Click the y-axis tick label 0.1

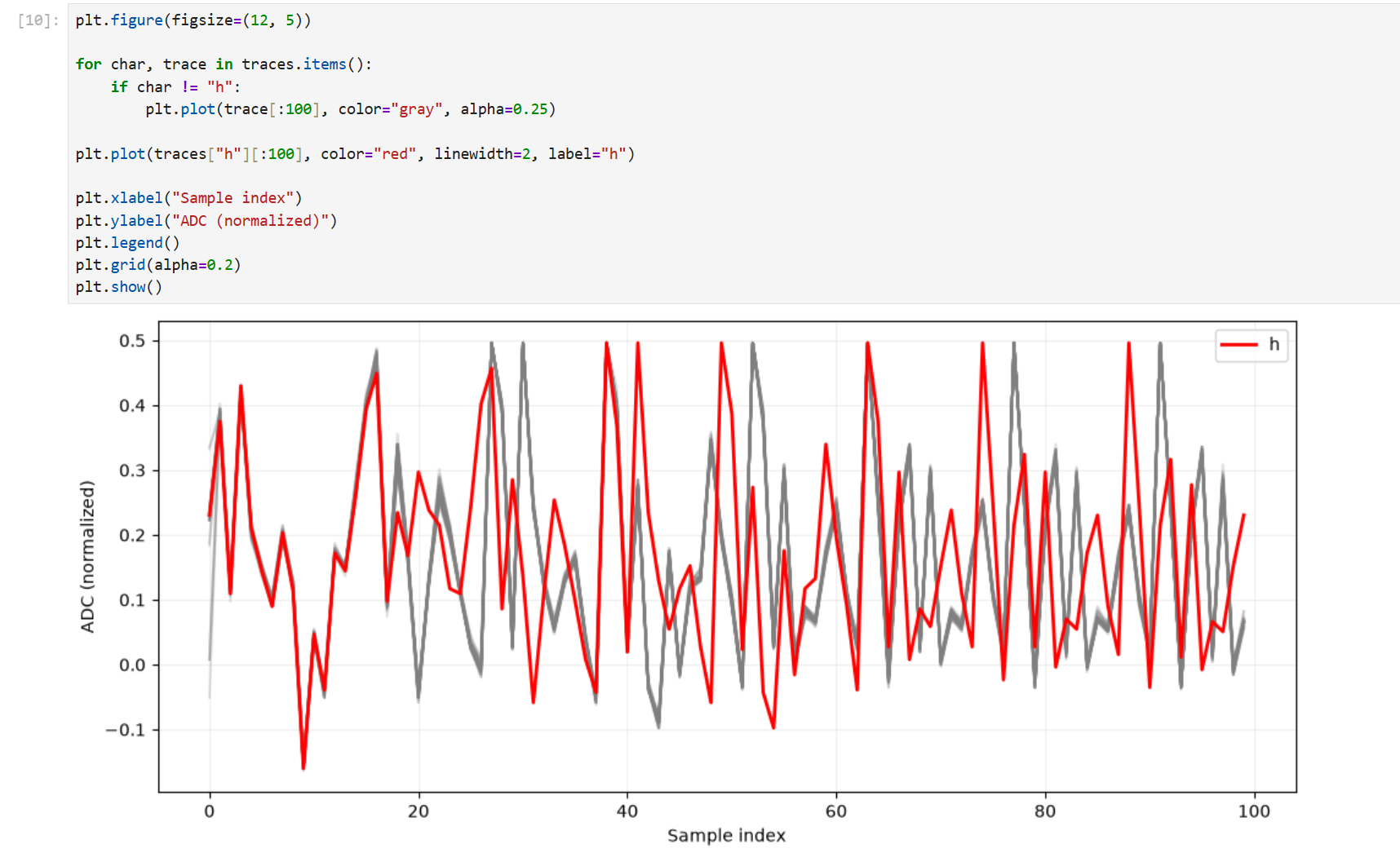point(132,600)
